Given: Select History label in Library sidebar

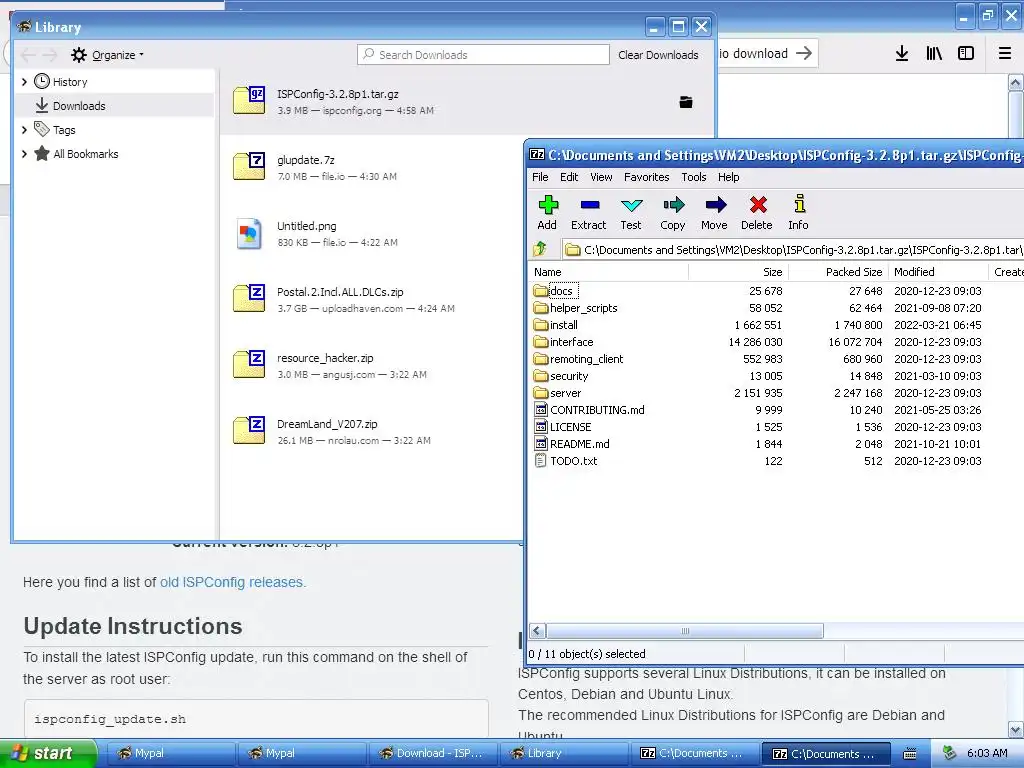Looking at the screenshot, I should (70, 82).
